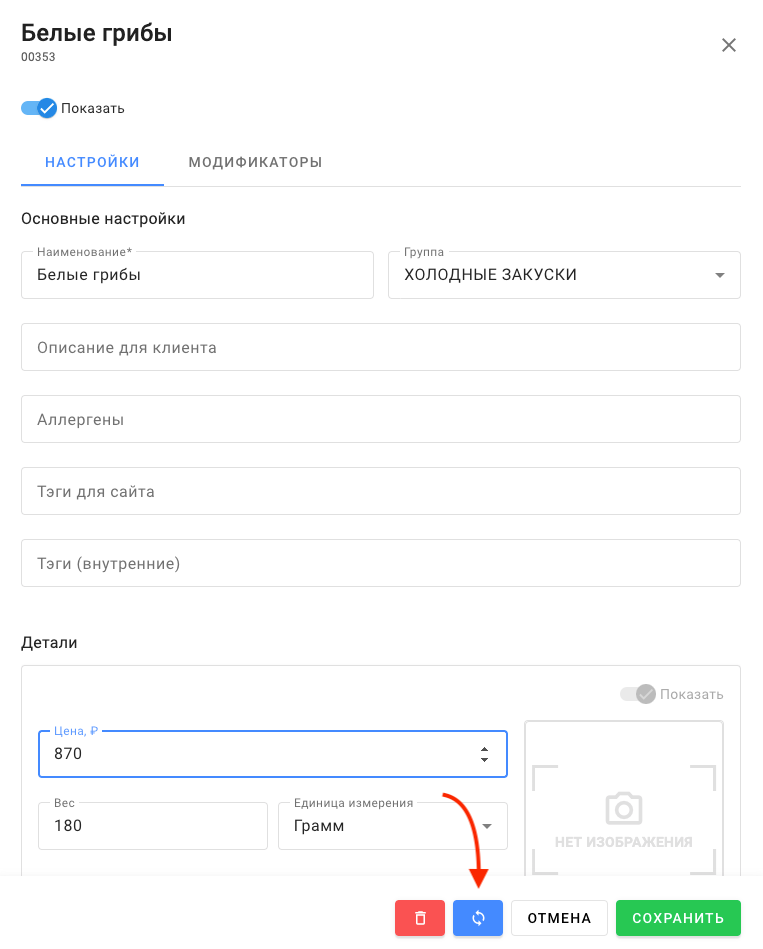Click the blue sync refresh button
Viewport: 763px width, 949px height.
[x=478, y=918]
